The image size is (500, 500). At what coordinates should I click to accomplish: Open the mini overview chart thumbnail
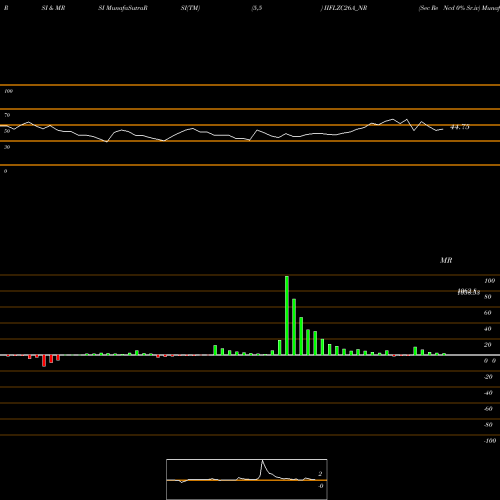tap(247, 479)
